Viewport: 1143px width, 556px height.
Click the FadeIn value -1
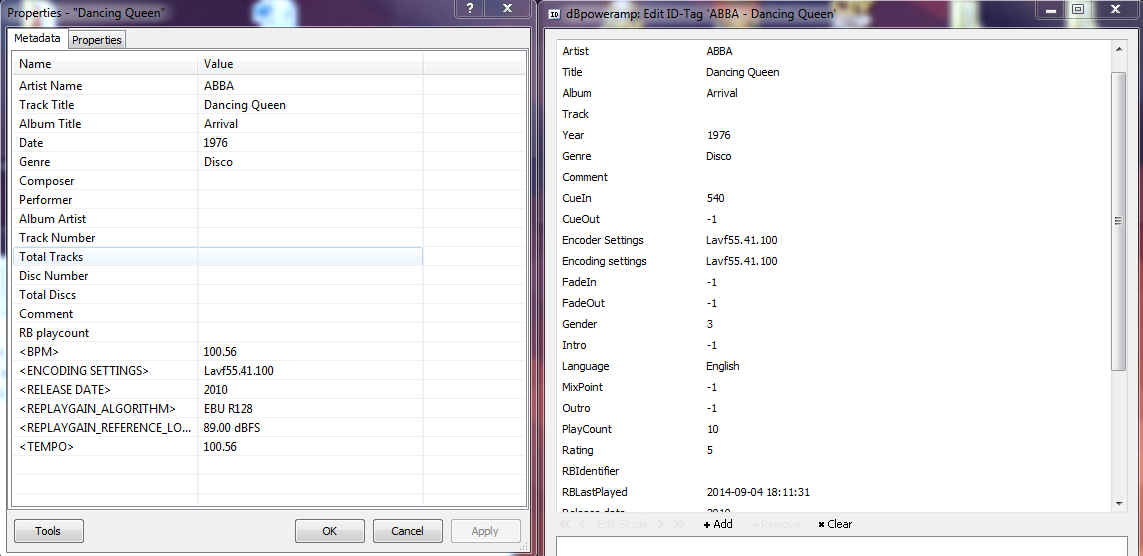(712, 282)
